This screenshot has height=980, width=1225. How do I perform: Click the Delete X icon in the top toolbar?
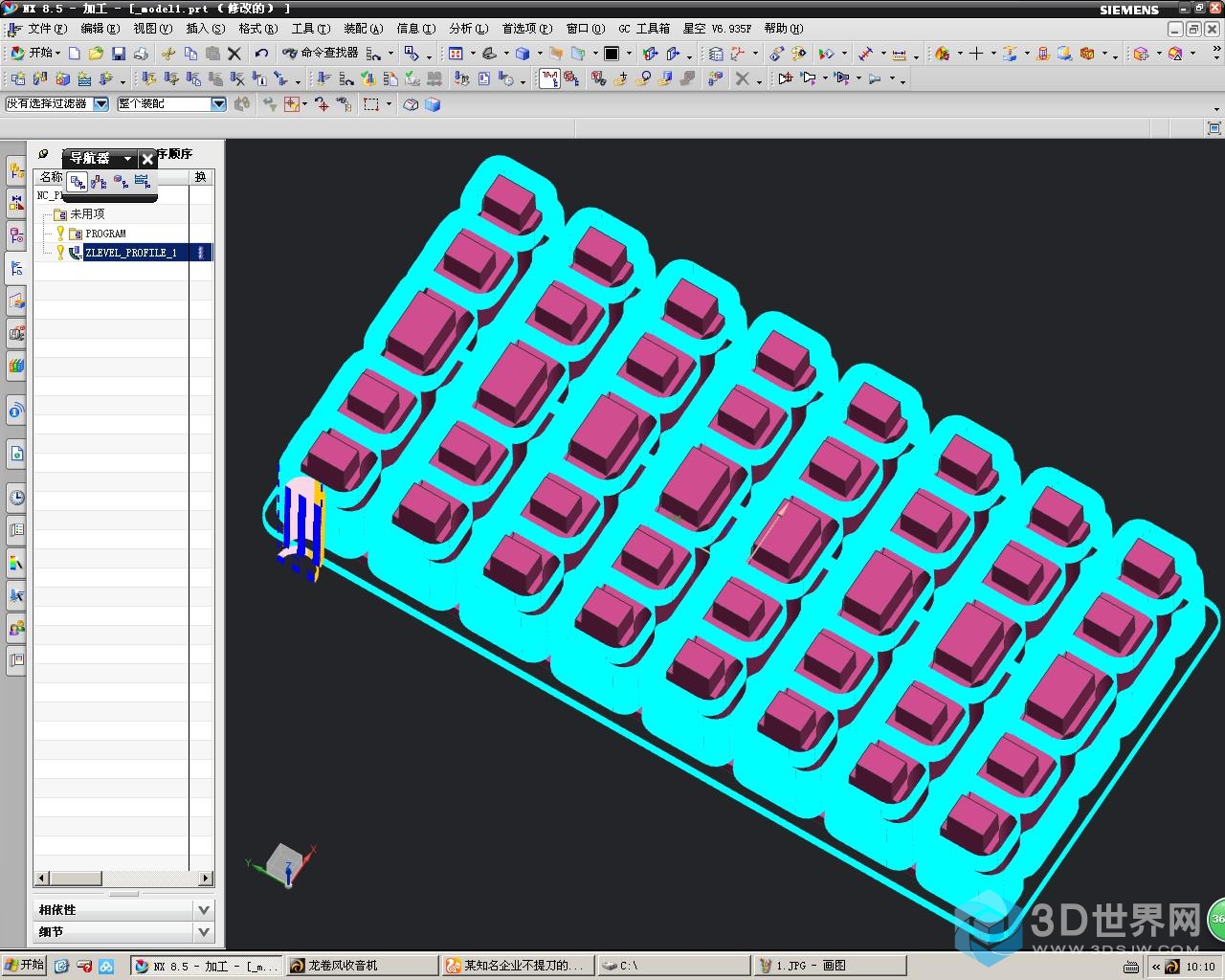tap(234, 54)
